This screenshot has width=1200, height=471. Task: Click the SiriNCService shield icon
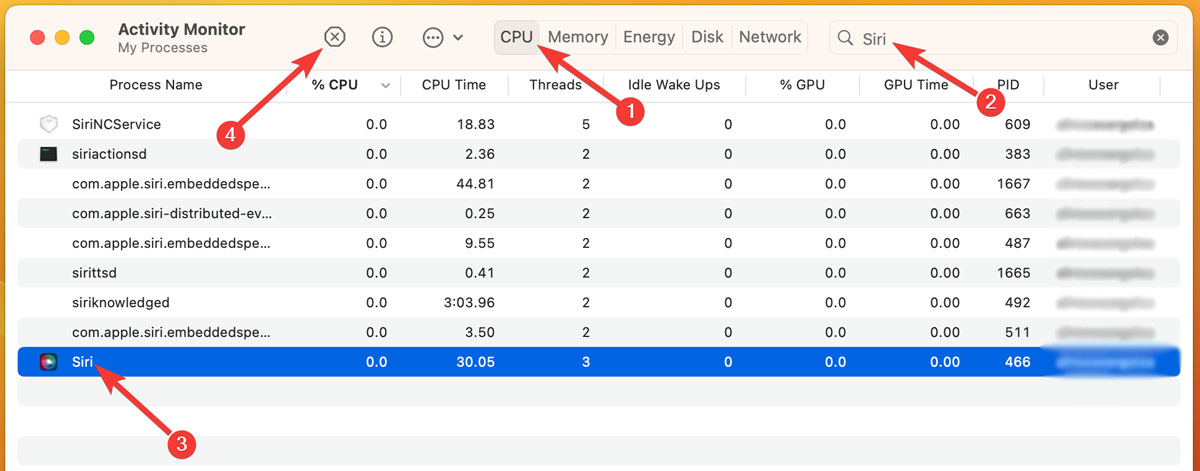49,125
